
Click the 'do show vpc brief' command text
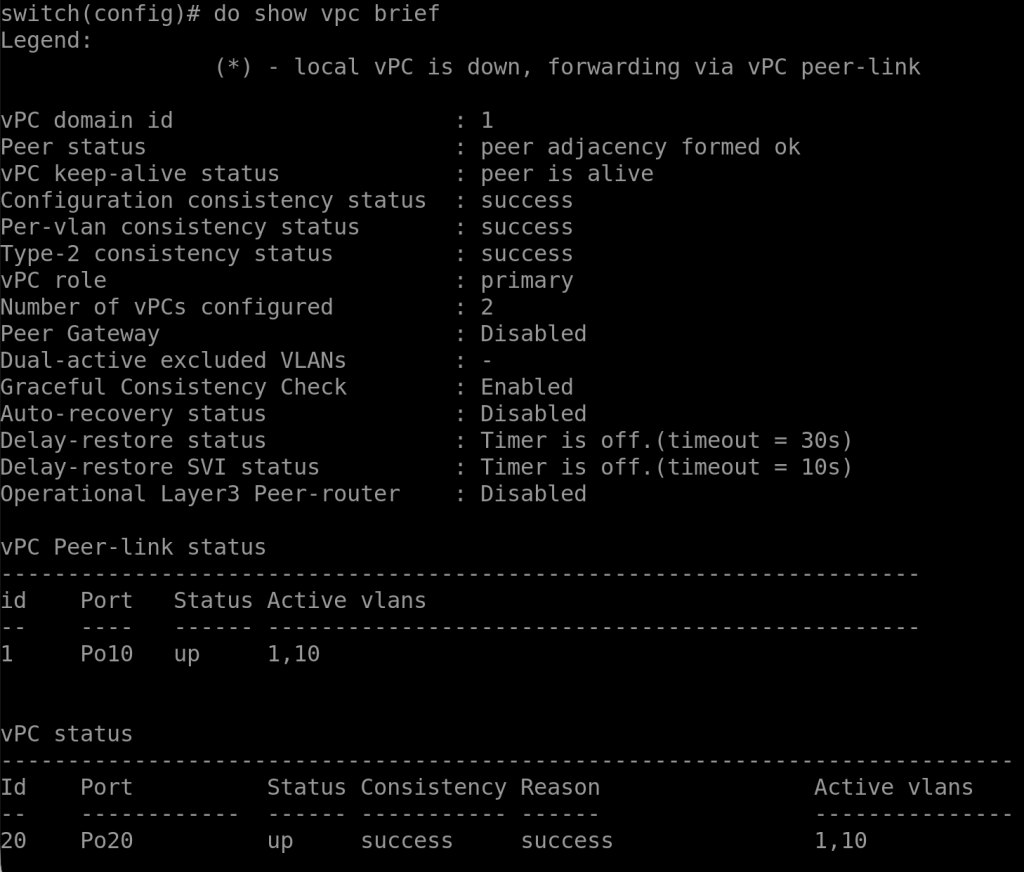pyautogui.click(x=326, y=14)
